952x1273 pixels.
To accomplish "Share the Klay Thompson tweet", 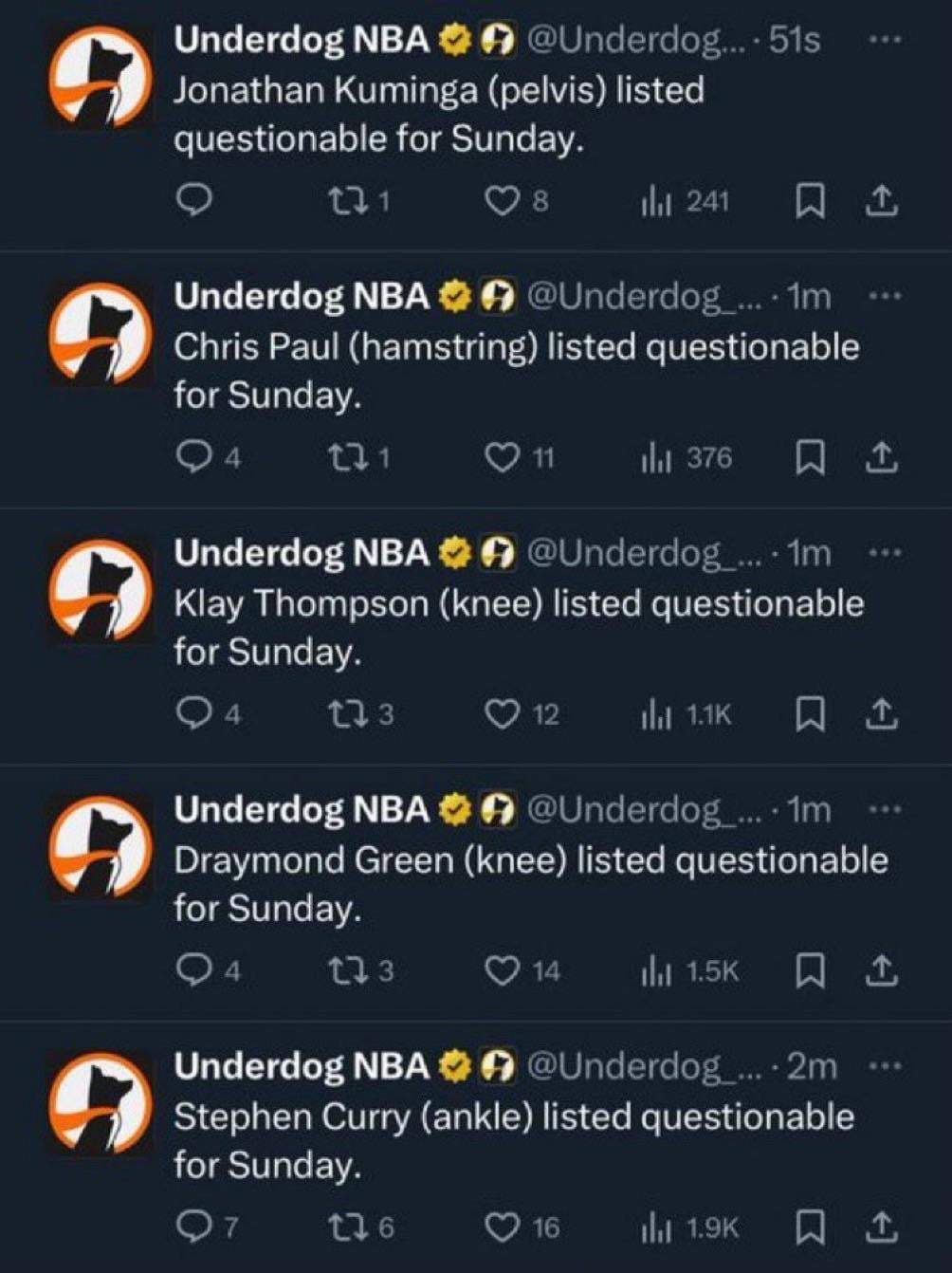I will pos(881,714).
